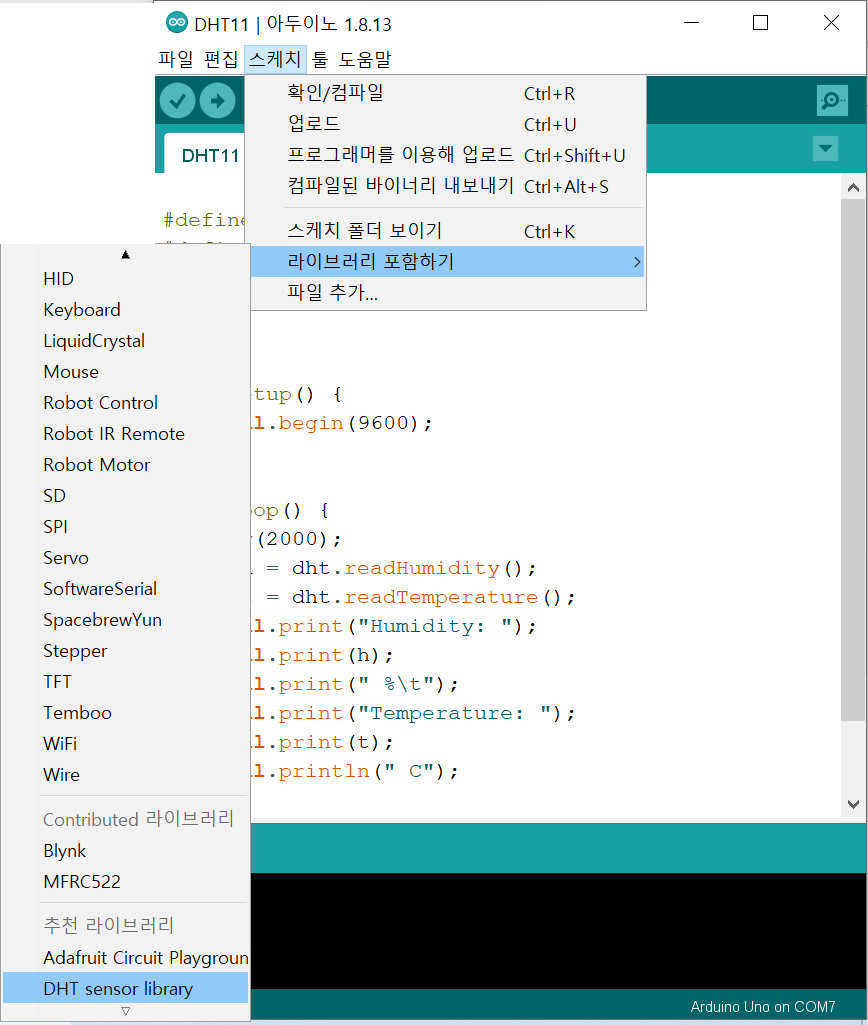This screenshot has width=868, height=1025.
Task: Minimize the Arduino window
Action: (x=692, y=23)
